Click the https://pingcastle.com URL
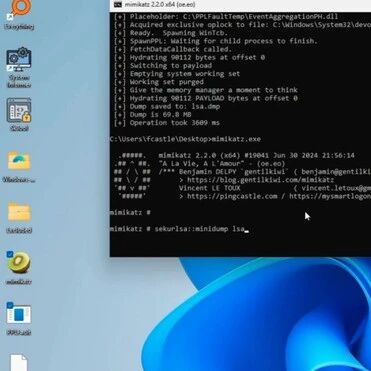Viewport: 371px width, 371px height. 232,196
